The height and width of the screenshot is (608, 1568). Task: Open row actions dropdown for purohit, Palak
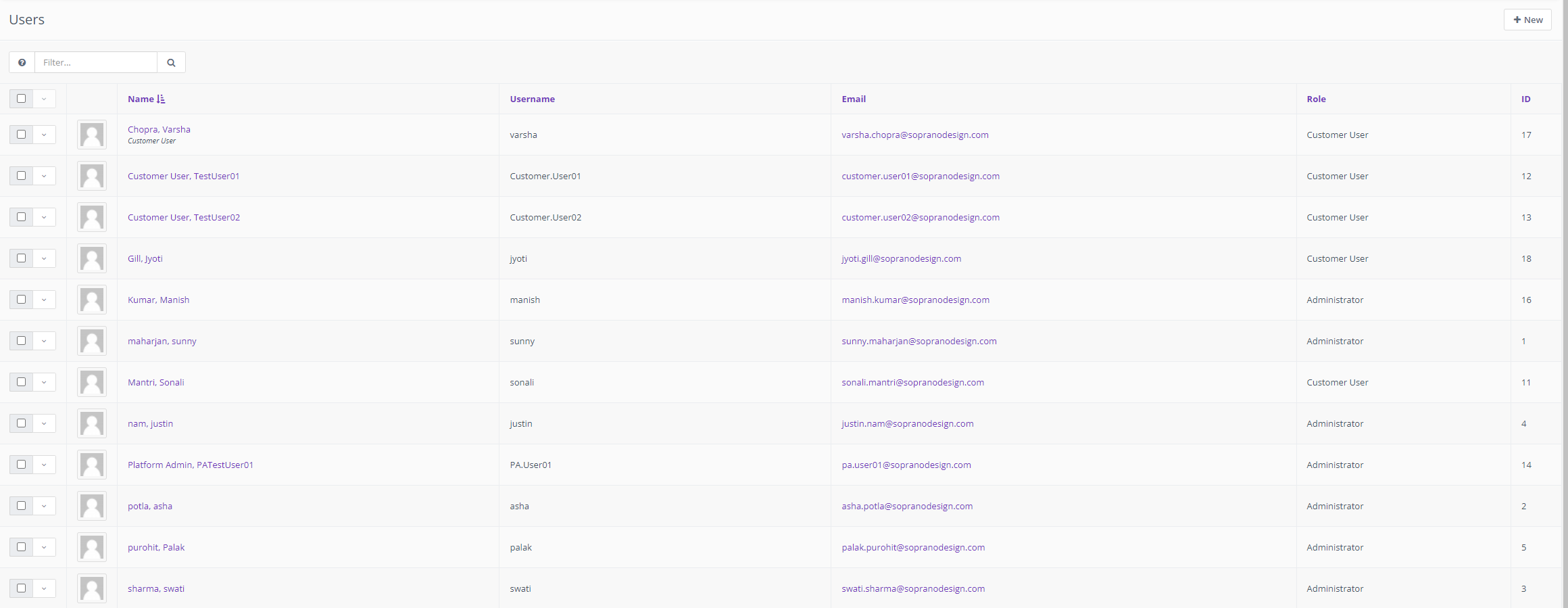pos(44,547)
